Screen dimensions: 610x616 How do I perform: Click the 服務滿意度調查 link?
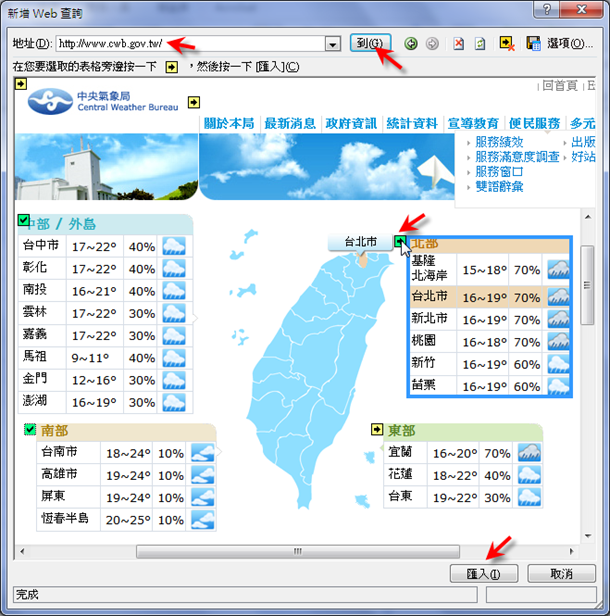coord(517,157)
